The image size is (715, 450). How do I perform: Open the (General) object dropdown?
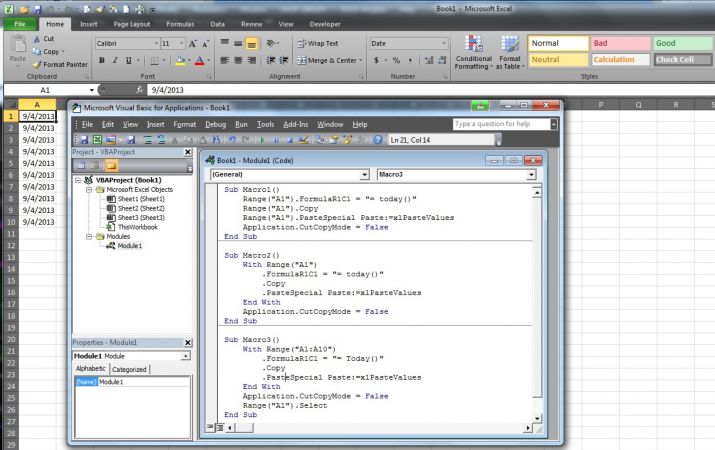click(364, 175)
